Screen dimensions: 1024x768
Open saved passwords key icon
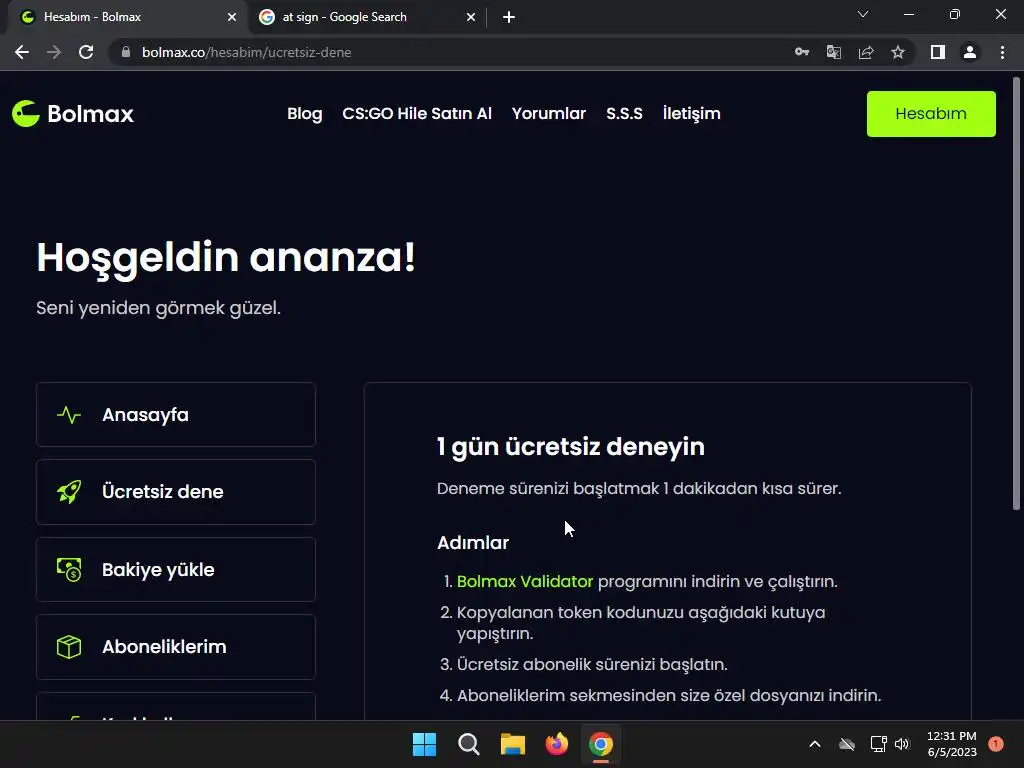pyautogui.click(x=802, y=52)
